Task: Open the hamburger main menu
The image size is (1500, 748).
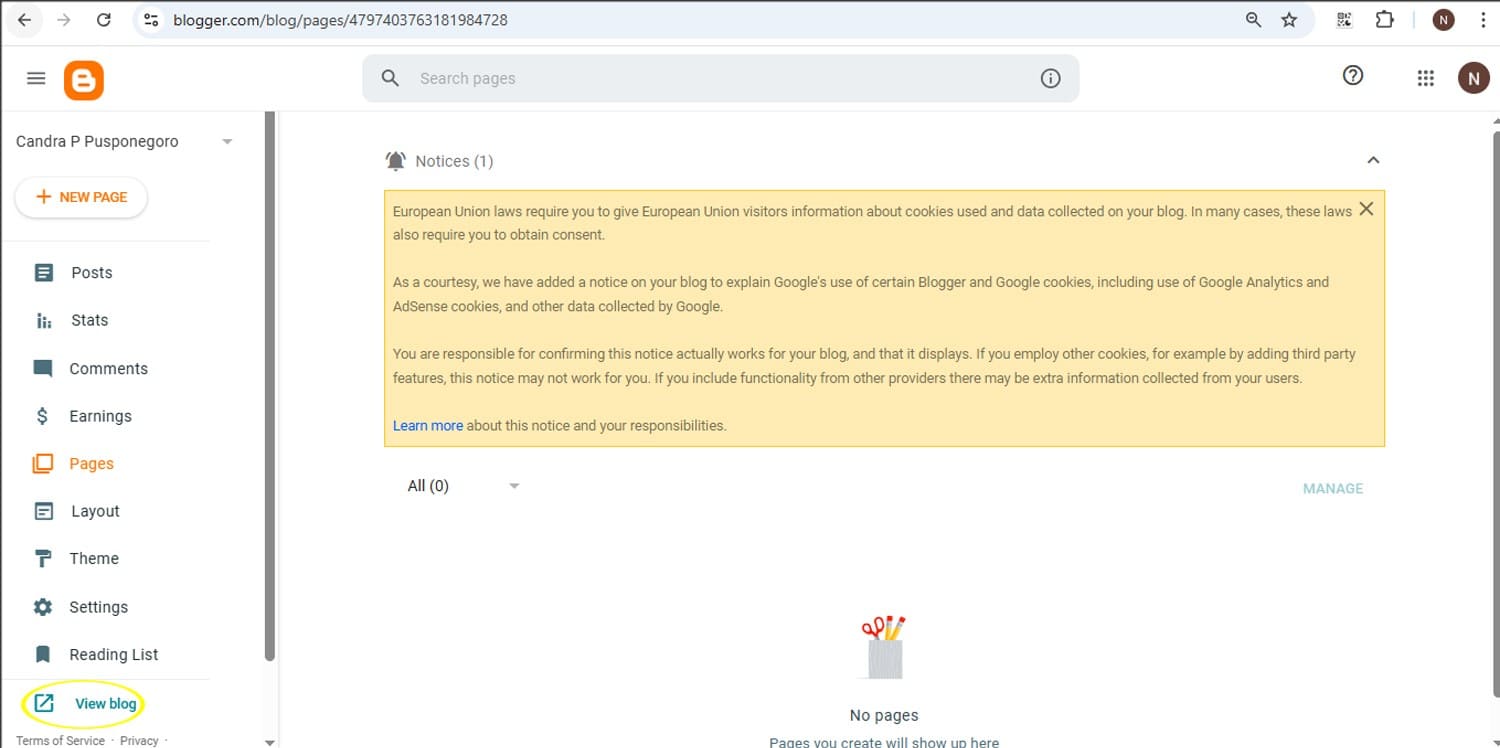Action: [36, 78]
